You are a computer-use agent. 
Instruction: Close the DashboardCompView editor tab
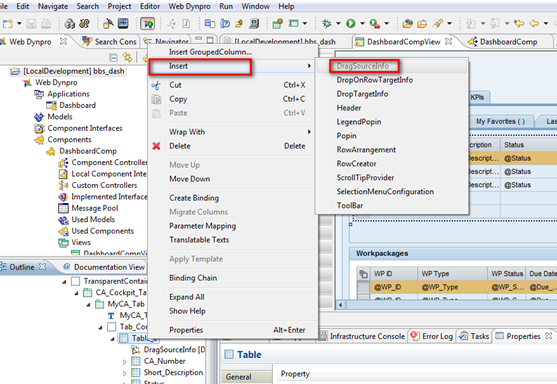point(449,42)
